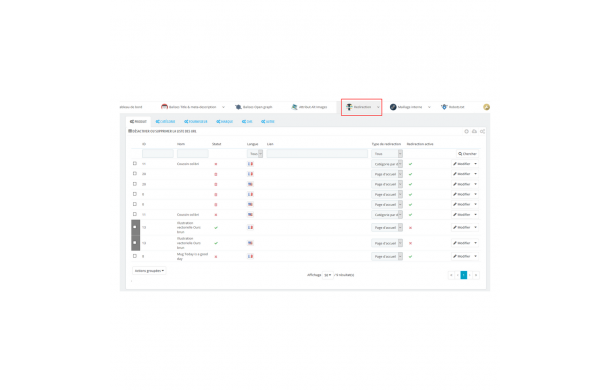Tick checkbox for Coussin colibri US-flag row
Screen dimensions: 610x390
coord(135,214)
